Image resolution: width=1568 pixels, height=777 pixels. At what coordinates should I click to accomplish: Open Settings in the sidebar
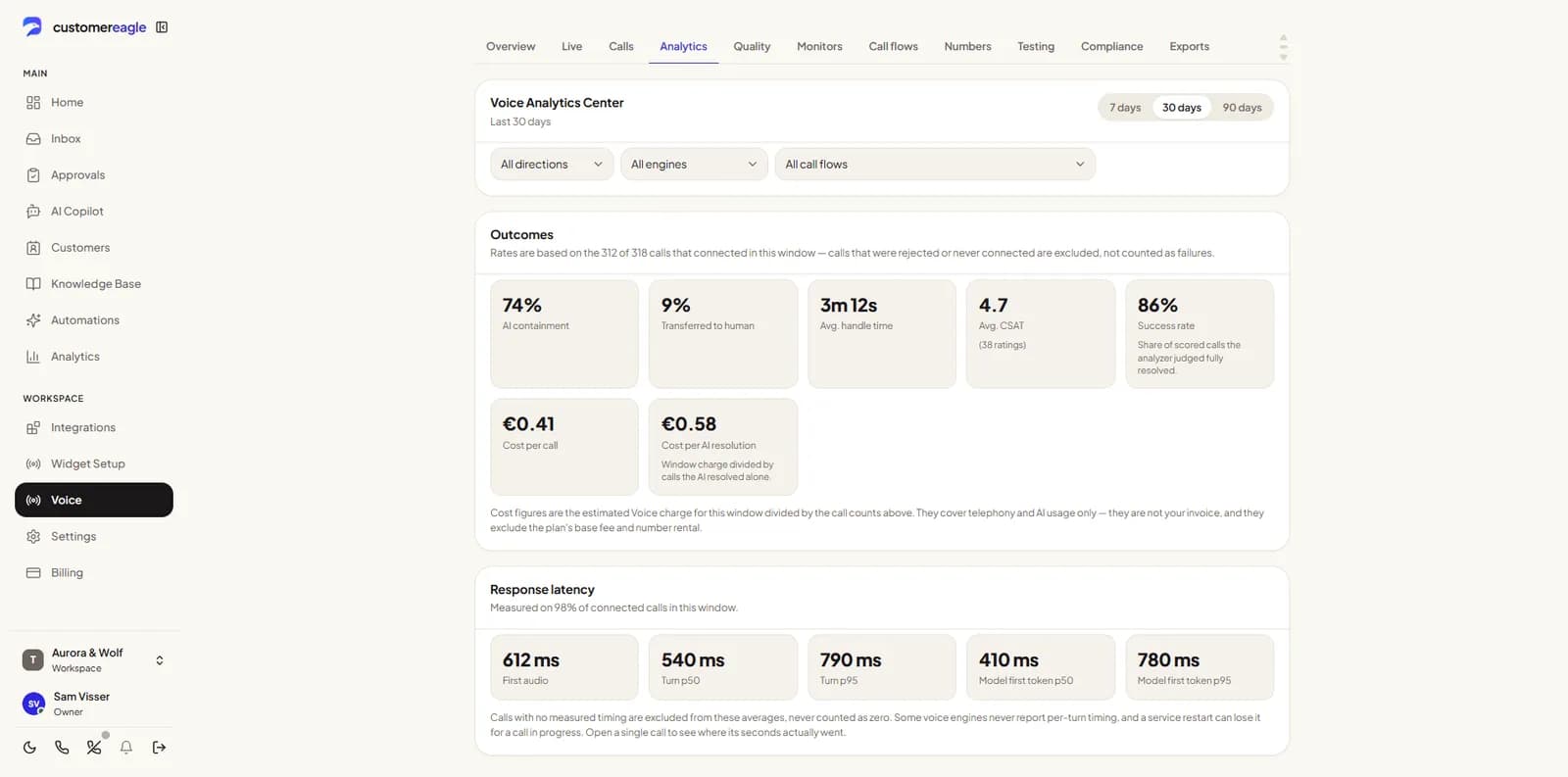[x=94, y=536]
